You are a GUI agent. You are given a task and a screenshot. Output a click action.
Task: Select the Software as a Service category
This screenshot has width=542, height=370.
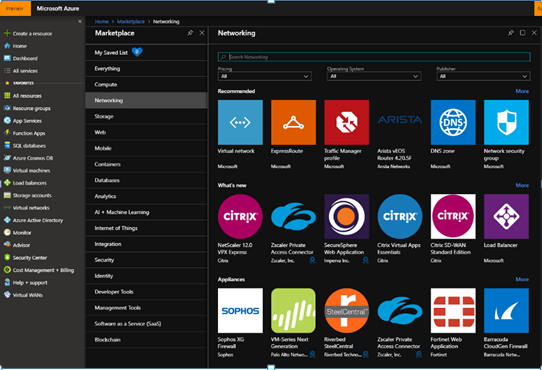click(x=147, y=324)
